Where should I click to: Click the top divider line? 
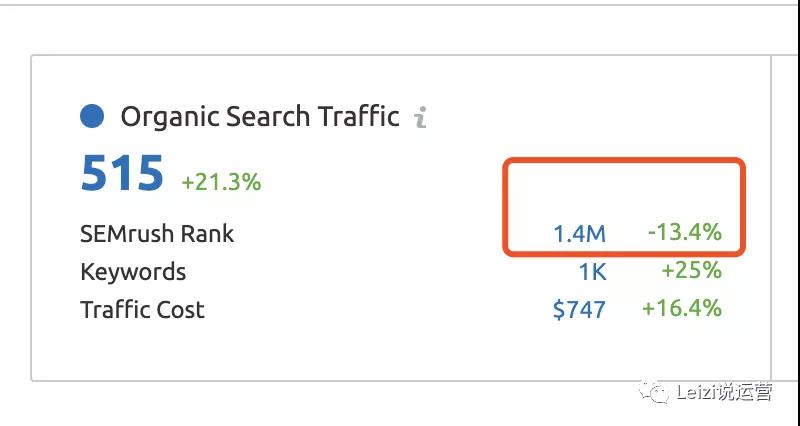tap(400, 4)
